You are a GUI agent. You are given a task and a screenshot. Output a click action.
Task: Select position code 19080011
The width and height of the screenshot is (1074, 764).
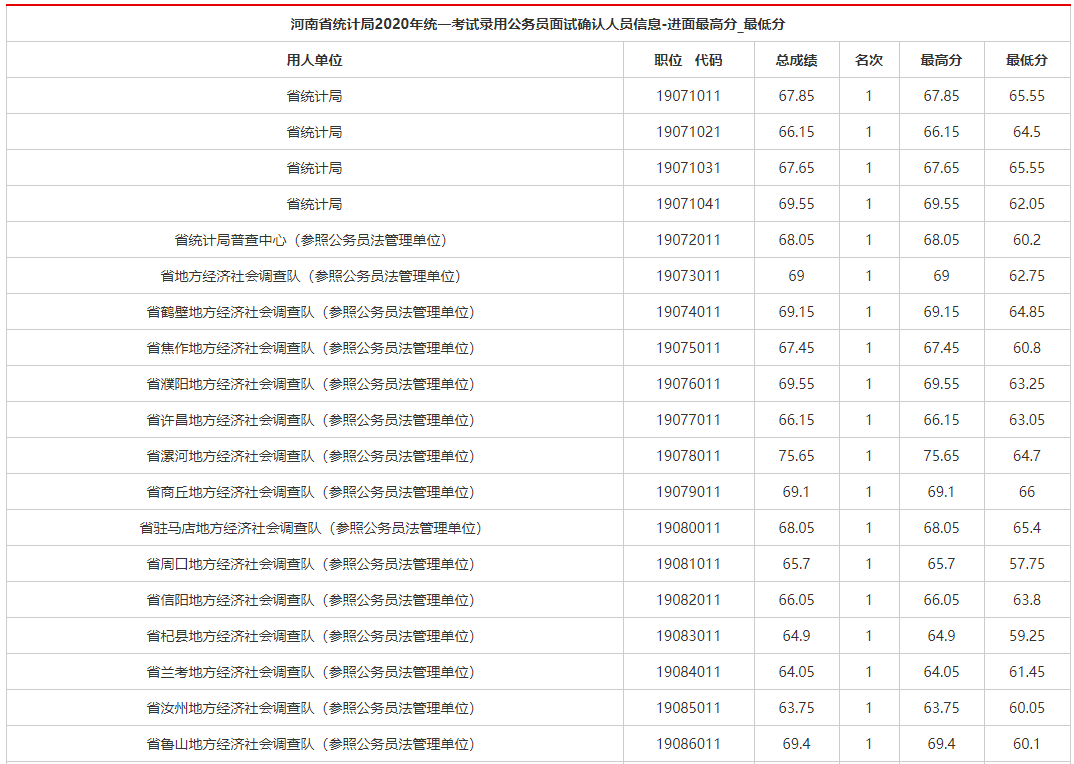[688, 528]
